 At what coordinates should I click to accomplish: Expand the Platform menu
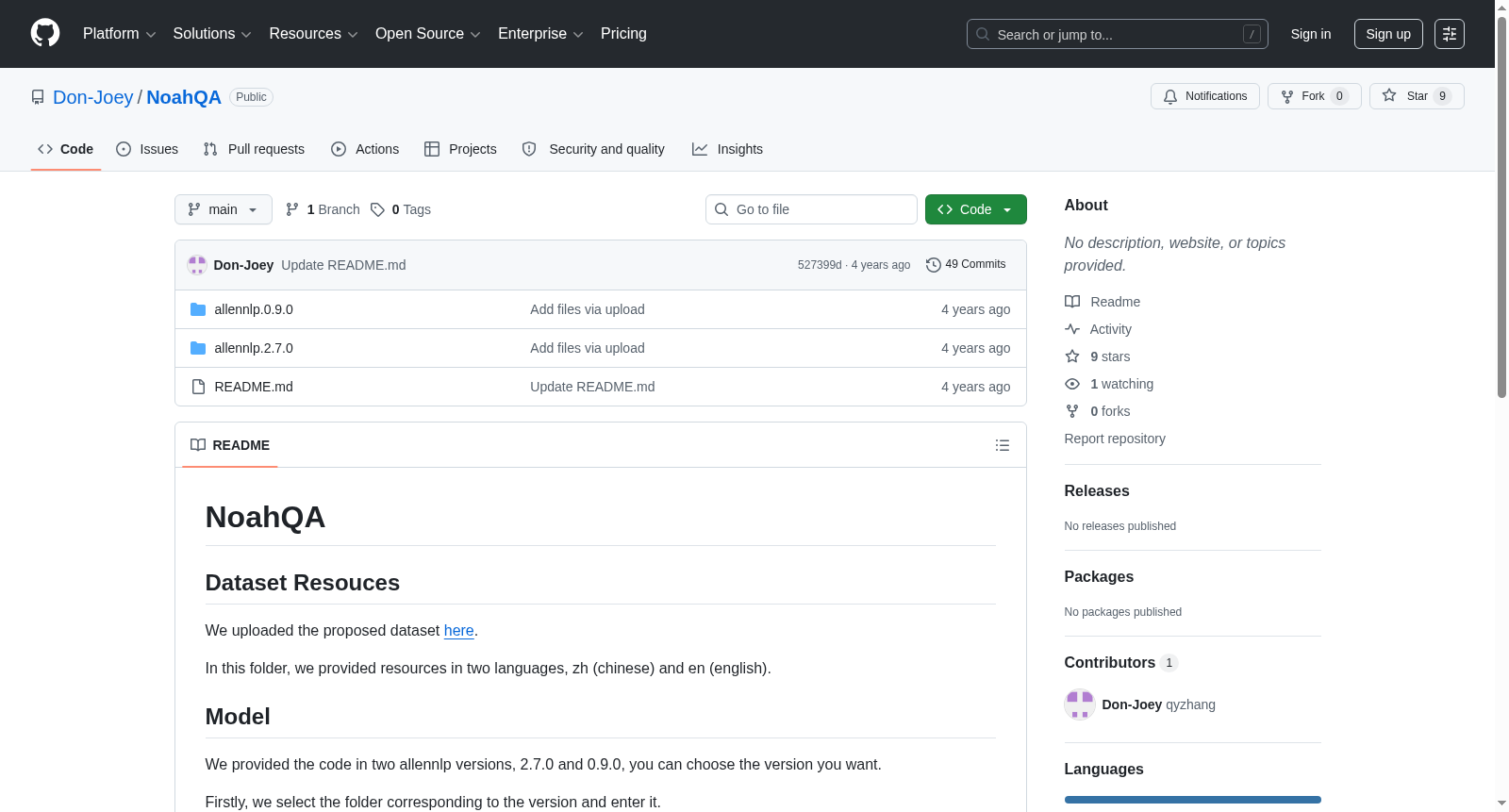point(120,34)
